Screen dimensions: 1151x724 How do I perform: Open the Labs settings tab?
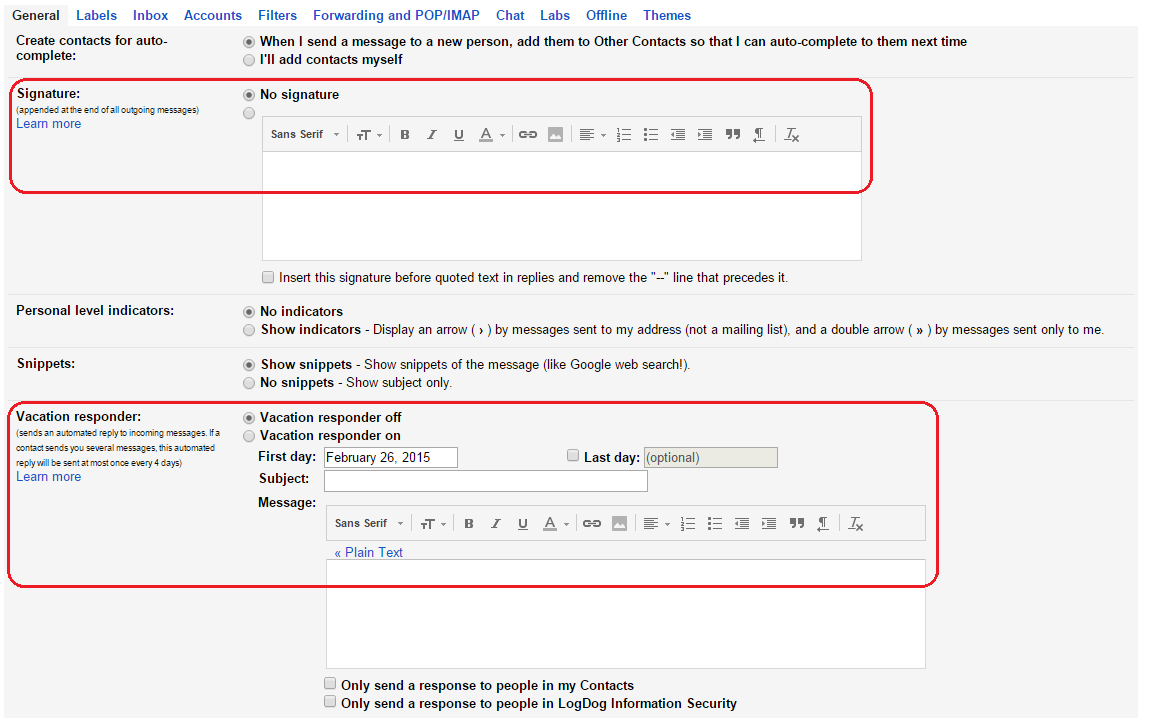tap(555, 15)
